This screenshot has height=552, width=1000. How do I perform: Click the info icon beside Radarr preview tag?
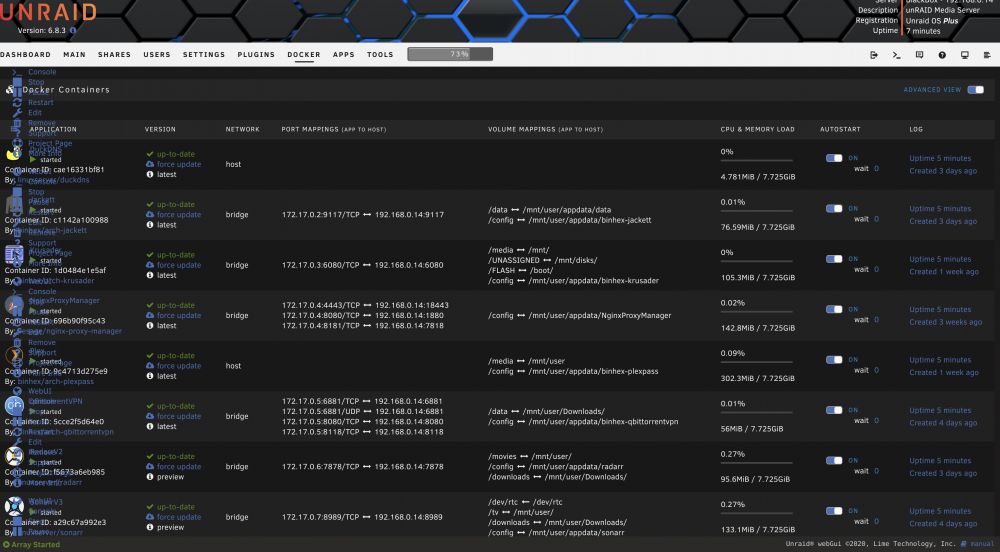click(150, 477)
